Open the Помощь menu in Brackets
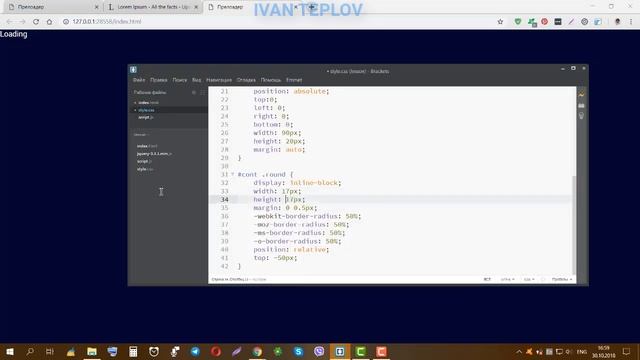 pyautogui.click(x=271, y=80)
